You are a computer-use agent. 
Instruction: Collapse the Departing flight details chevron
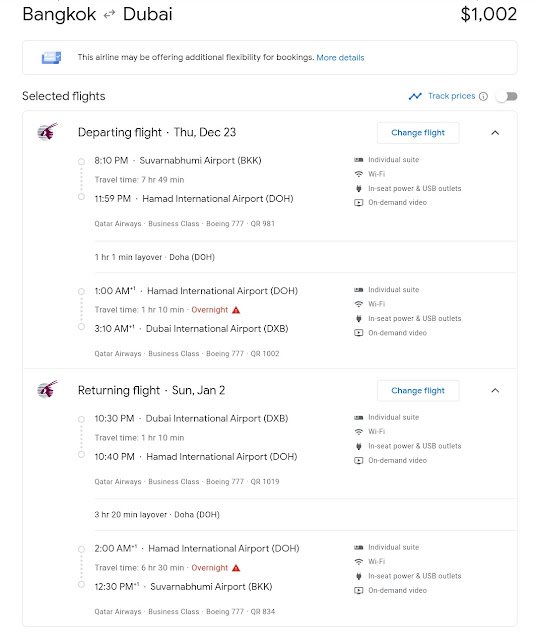[495, 133]
